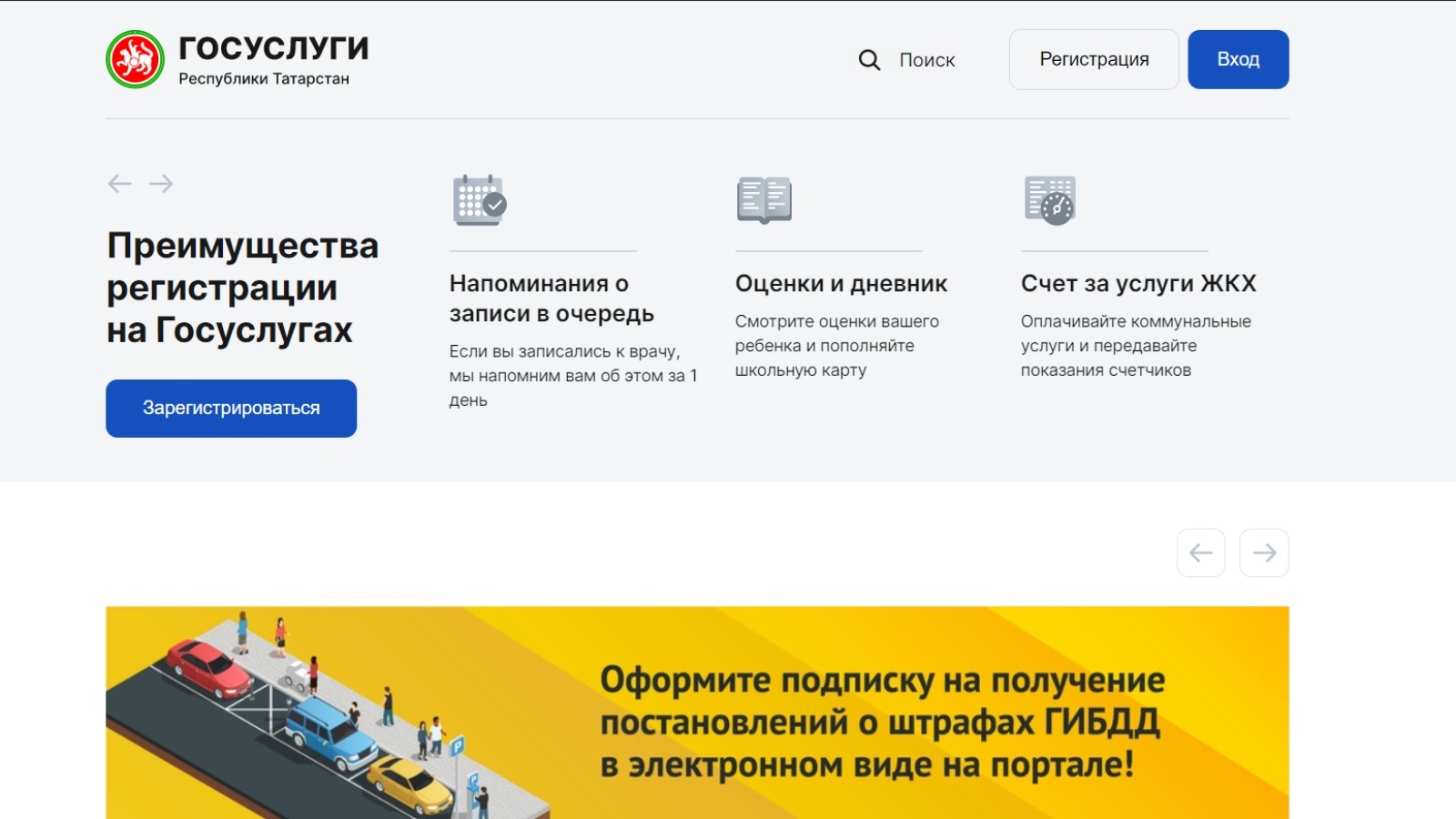
Task: Open the ГИБДД fines subscription banner text
Action: (x=881, y=722)
